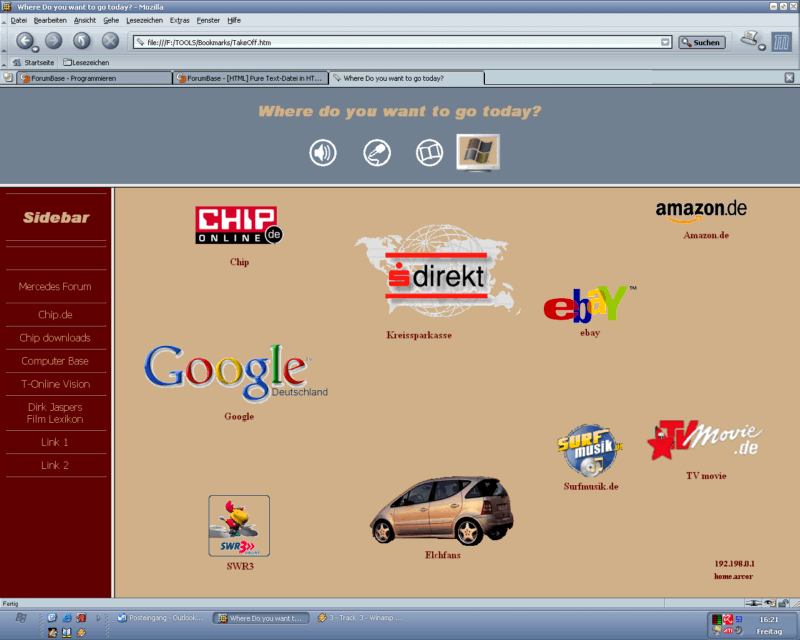The width and height of the screenshot is (800, 640).
Task: Open the Back button history dropdown arrow
Action: point(35,49)
